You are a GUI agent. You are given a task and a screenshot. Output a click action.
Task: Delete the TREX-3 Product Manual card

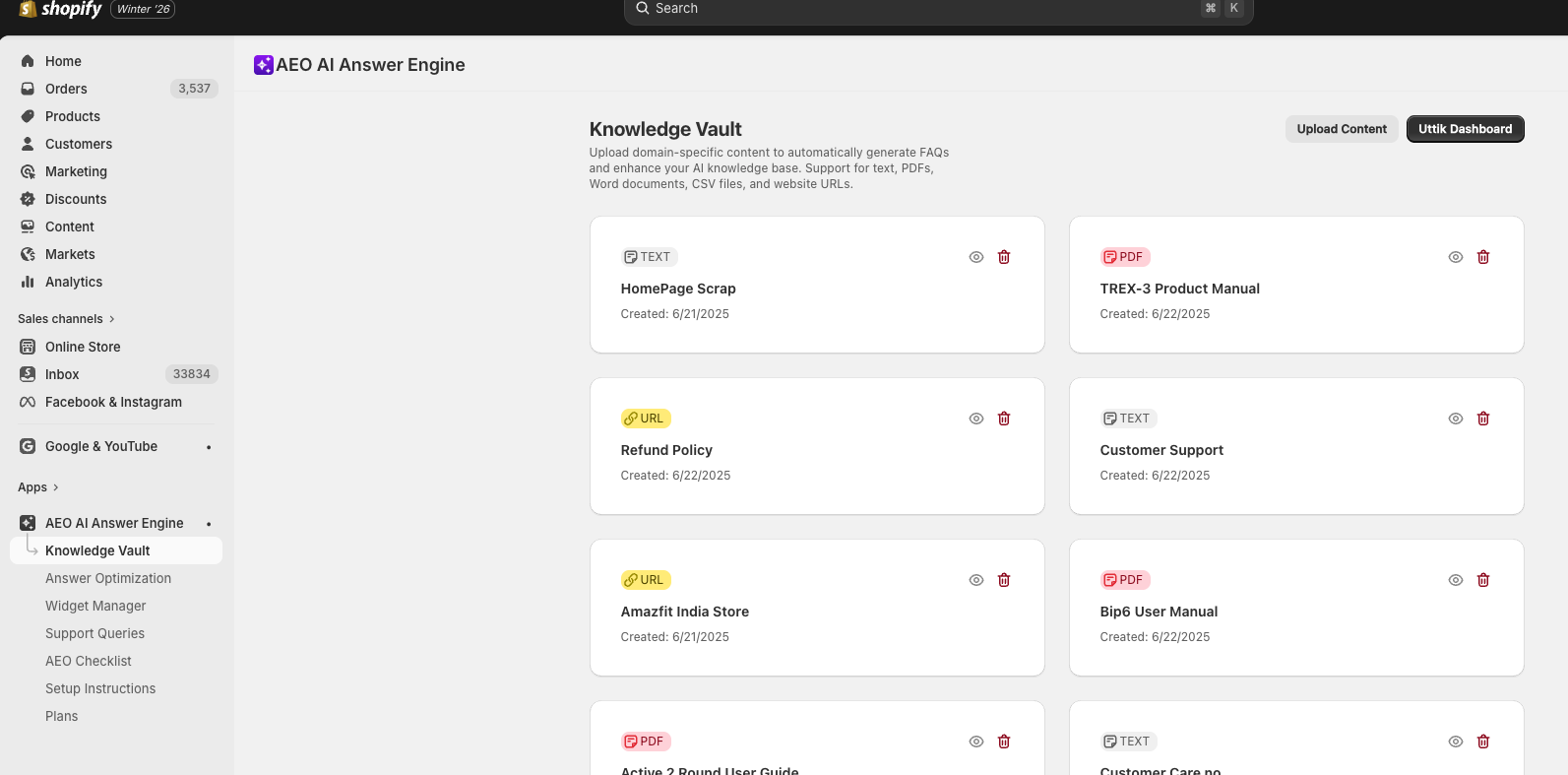1483,257
